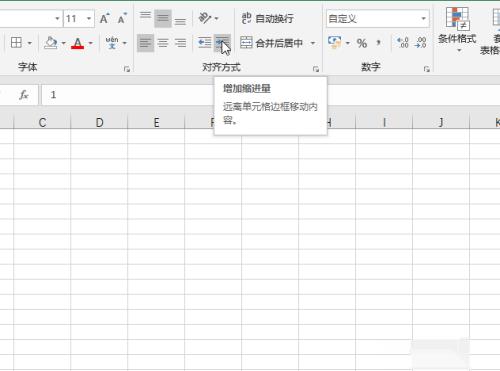500x371 pixels.
Task: Apply red font color with the A icon
Action: (78, 43)
